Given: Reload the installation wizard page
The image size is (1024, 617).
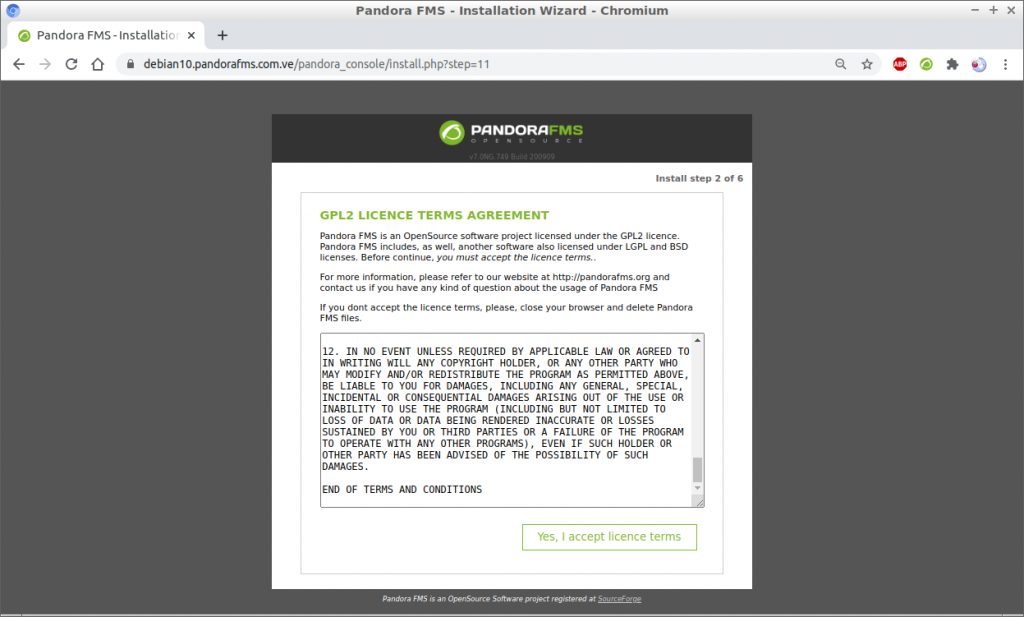Looking at the screenshot, I should pyautogui.click(x=71, y=64).
